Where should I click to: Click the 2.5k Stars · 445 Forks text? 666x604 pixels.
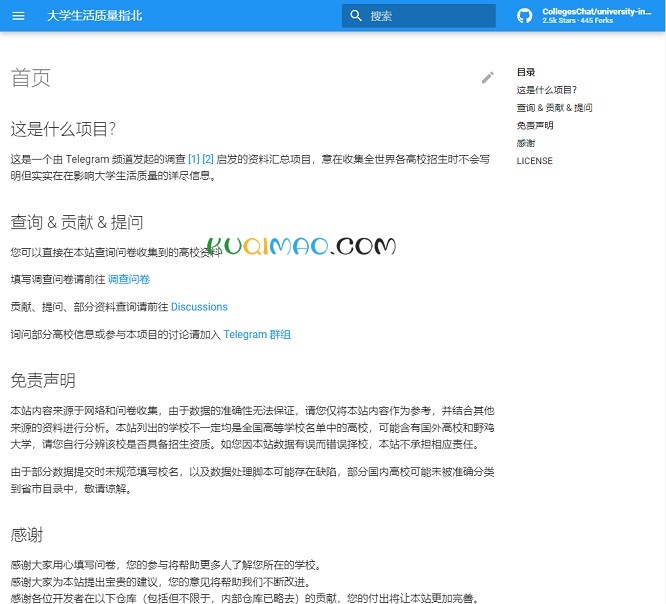pyautogui.click(x=578, y=20)
